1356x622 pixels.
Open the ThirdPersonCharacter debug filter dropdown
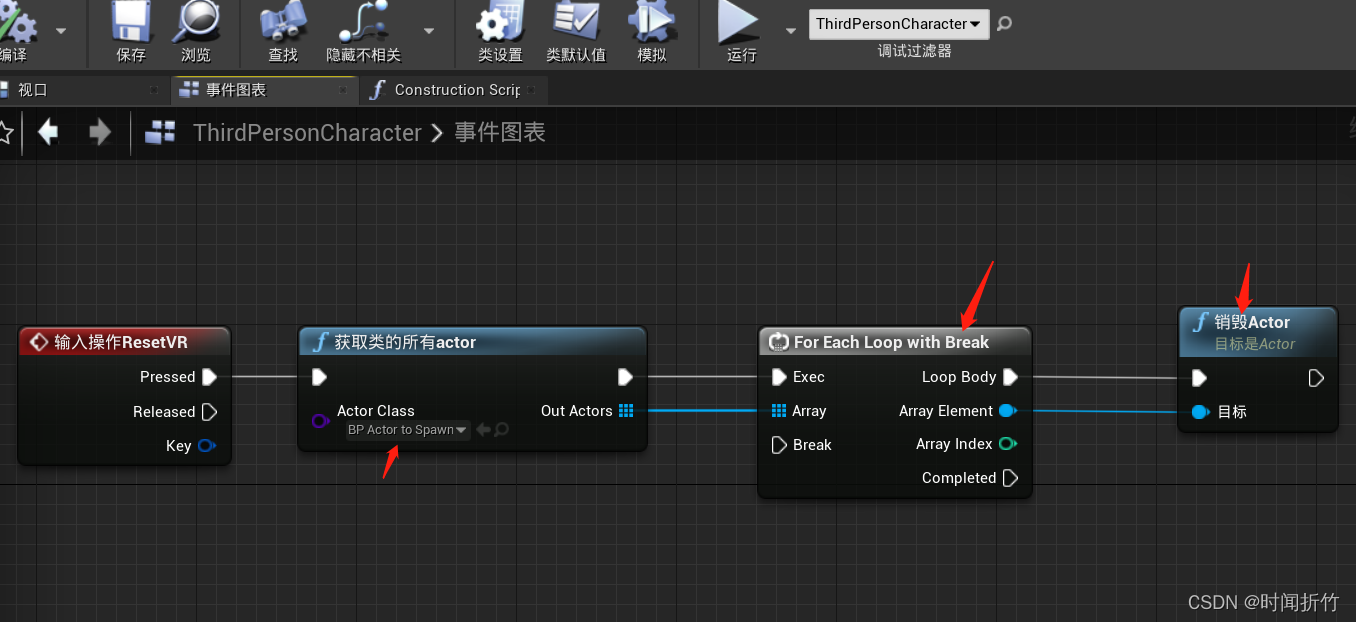[898, 24]
